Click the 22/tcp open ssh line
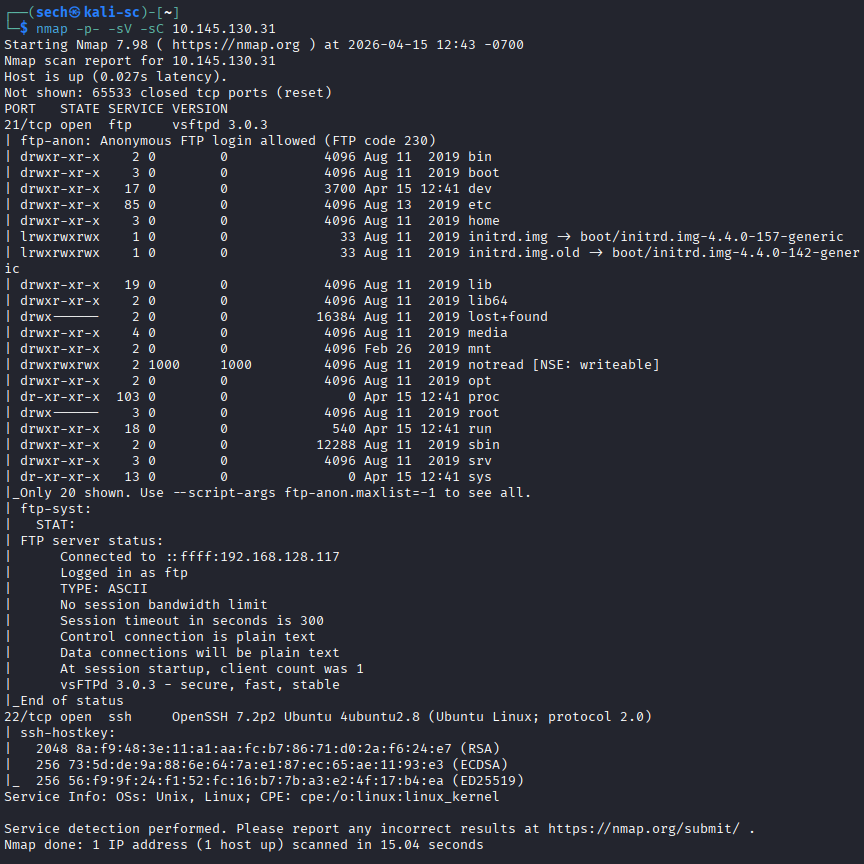 point(328,716)
